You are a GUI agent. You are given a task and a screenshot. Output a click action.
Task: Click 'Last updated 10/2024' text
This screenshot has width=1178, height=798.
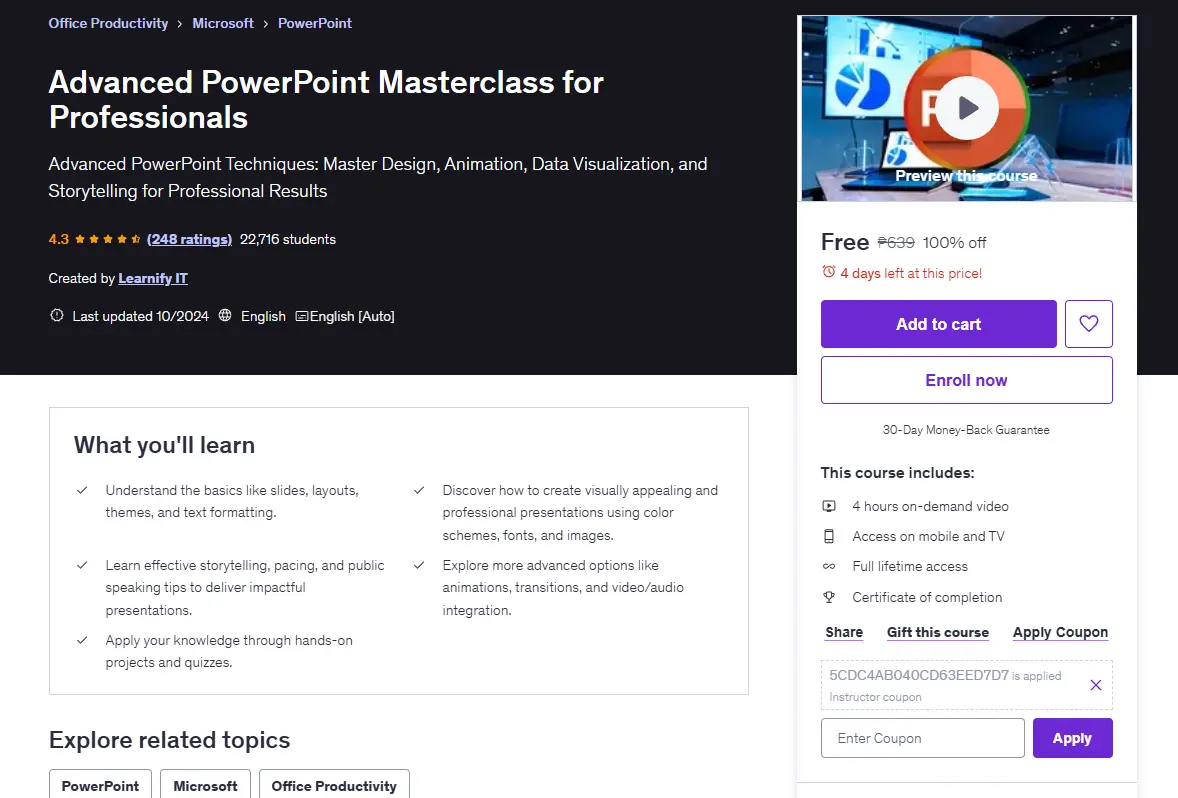(x=140, y=316)
